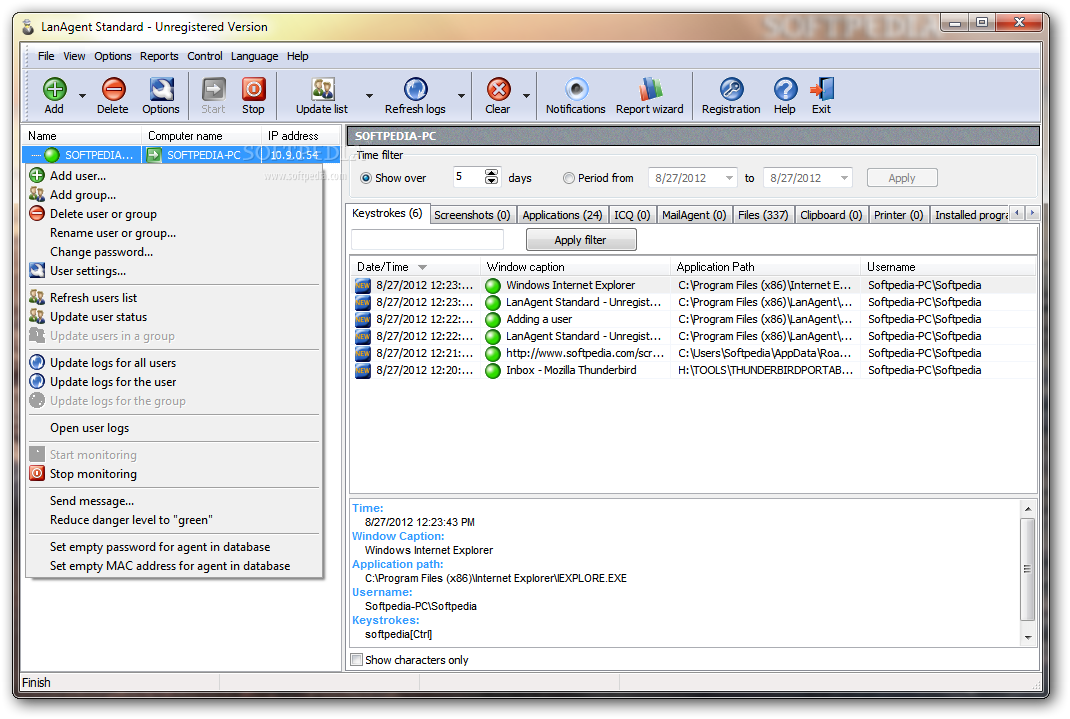Screen dimensions: 1070x719
Task: Click the days spinner arrows
Action: click(x=491, y=177)
